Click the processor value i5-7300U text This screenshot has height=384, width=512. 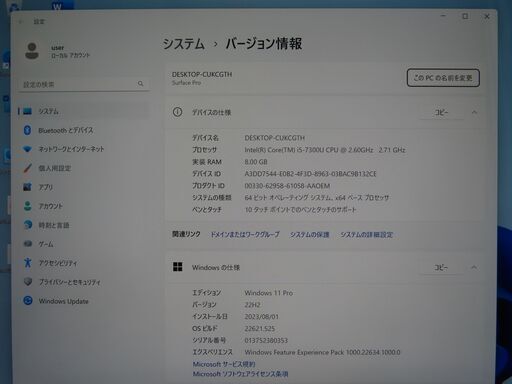click(325, 150)
